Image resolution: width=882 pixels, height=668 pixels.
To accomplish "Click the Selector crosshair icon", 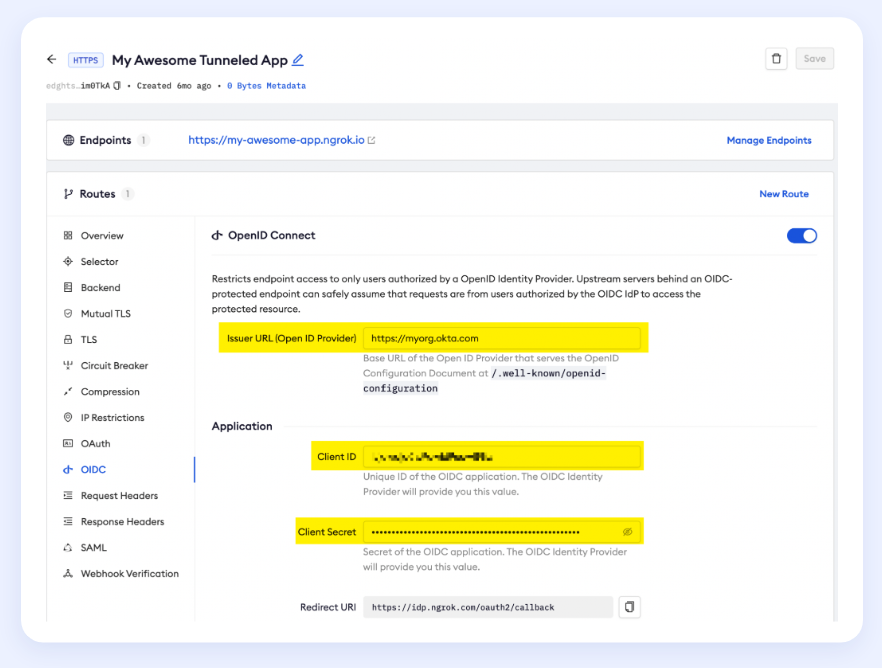I will click(68, 261).
